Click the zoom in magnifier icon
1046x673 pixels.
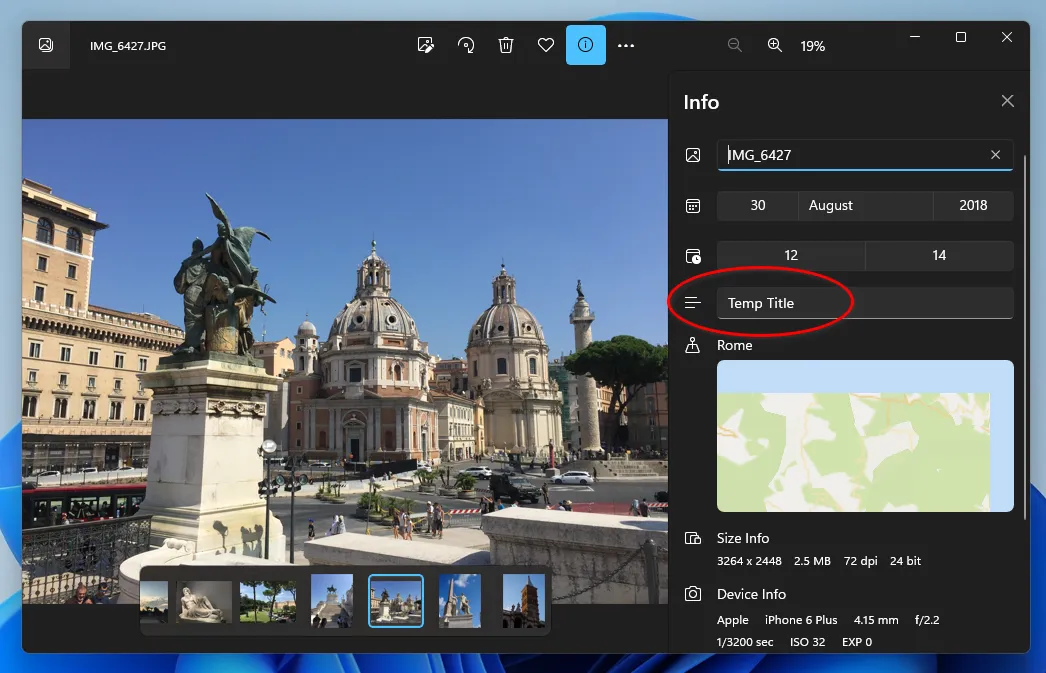click(774, 45)
